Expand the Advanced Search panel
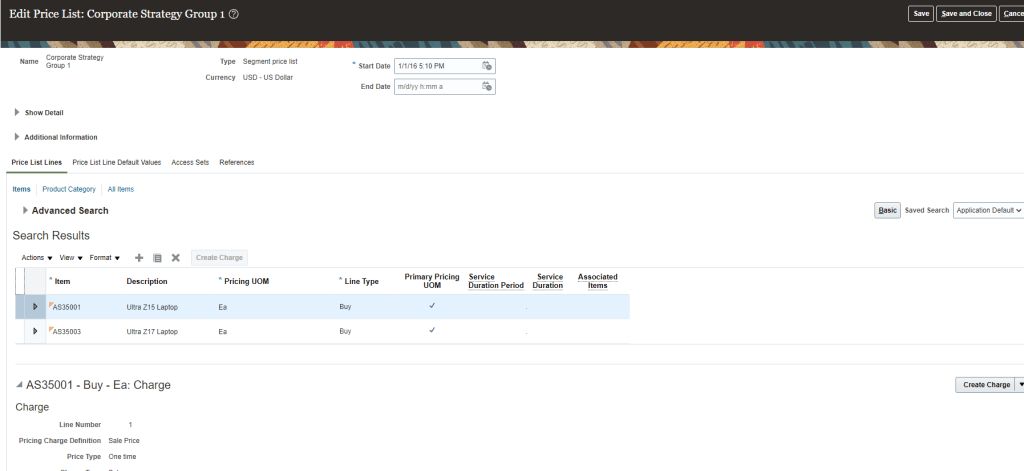1024x471 pixels. point(25,210)
